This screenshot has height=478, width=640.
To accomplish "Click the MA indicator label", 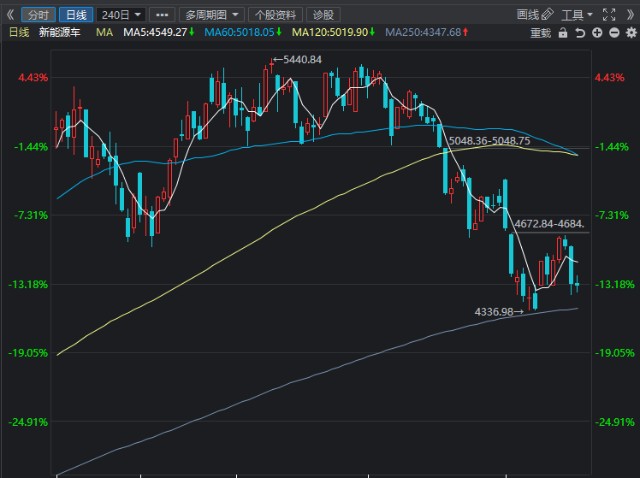I will pos(104,33).
